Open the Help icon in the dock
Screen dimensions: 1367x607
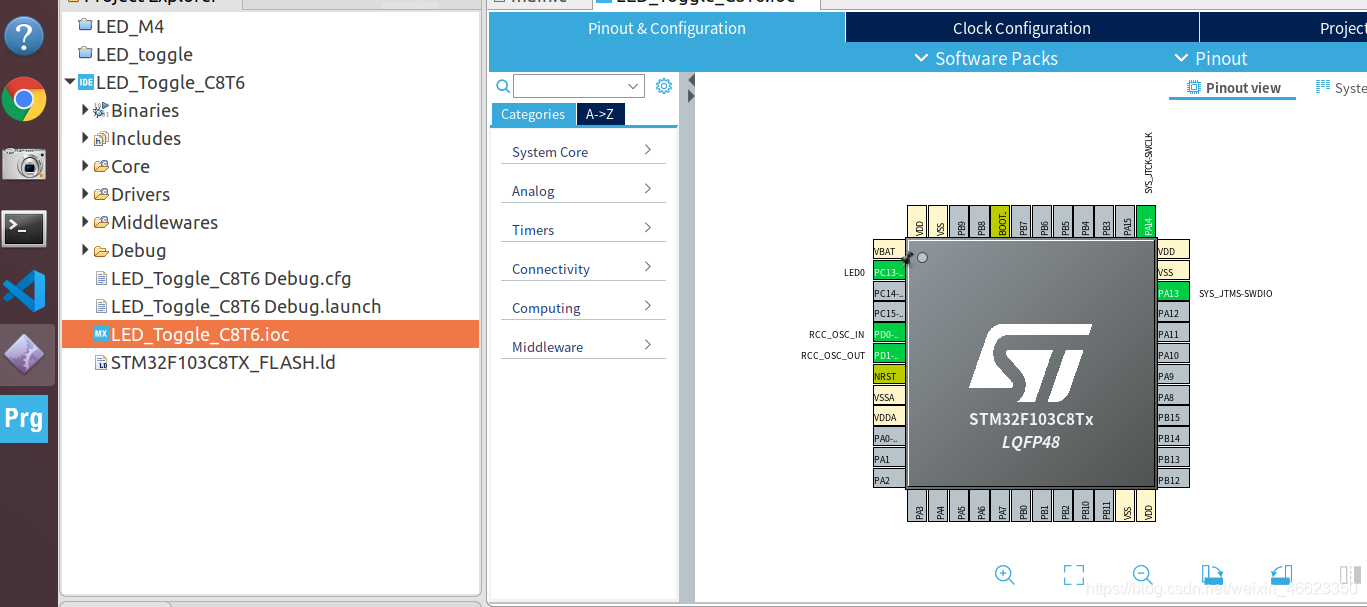24,36
